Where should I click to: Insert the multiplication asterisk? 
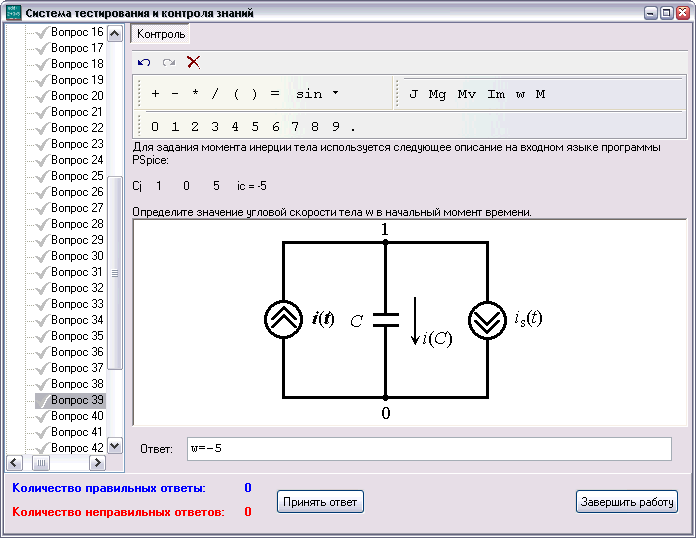click(195, 94)
